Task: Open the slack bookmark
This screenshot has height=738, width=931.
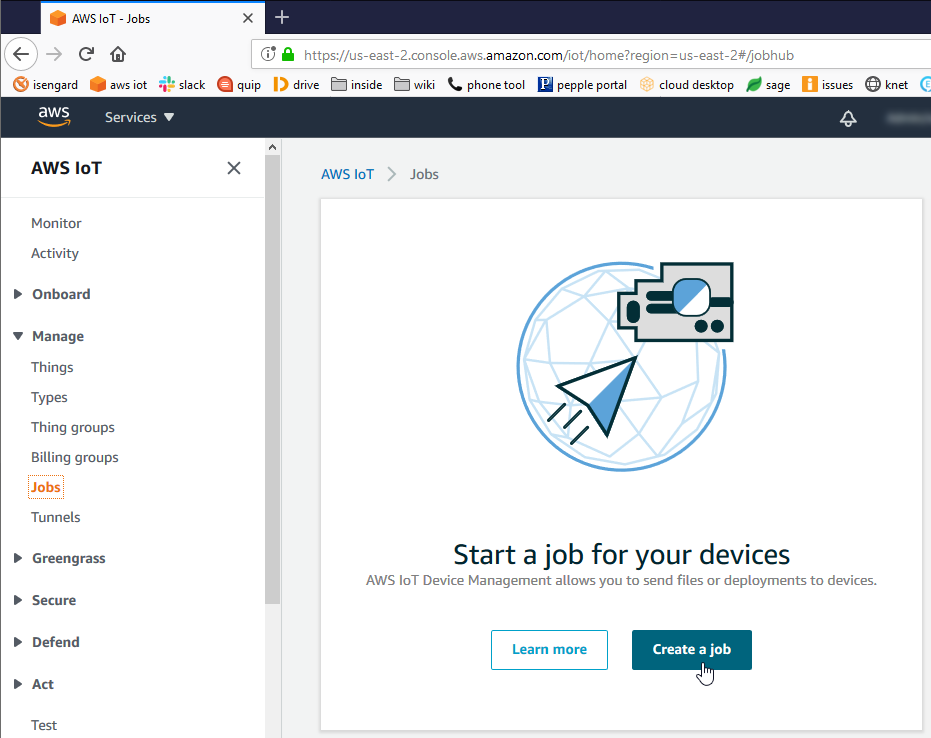Action: 182,85
